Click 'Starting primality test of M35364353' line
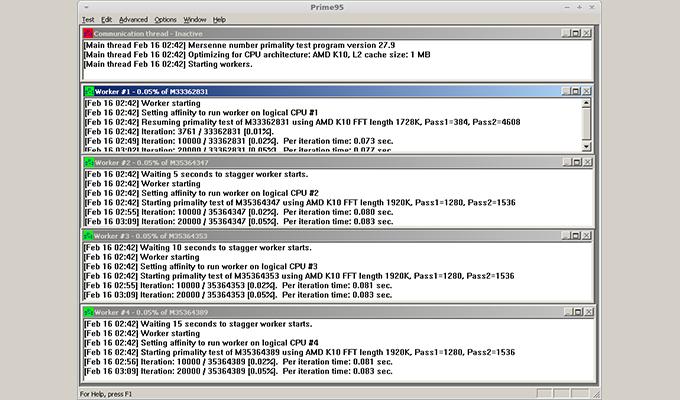 coord(299,276)
